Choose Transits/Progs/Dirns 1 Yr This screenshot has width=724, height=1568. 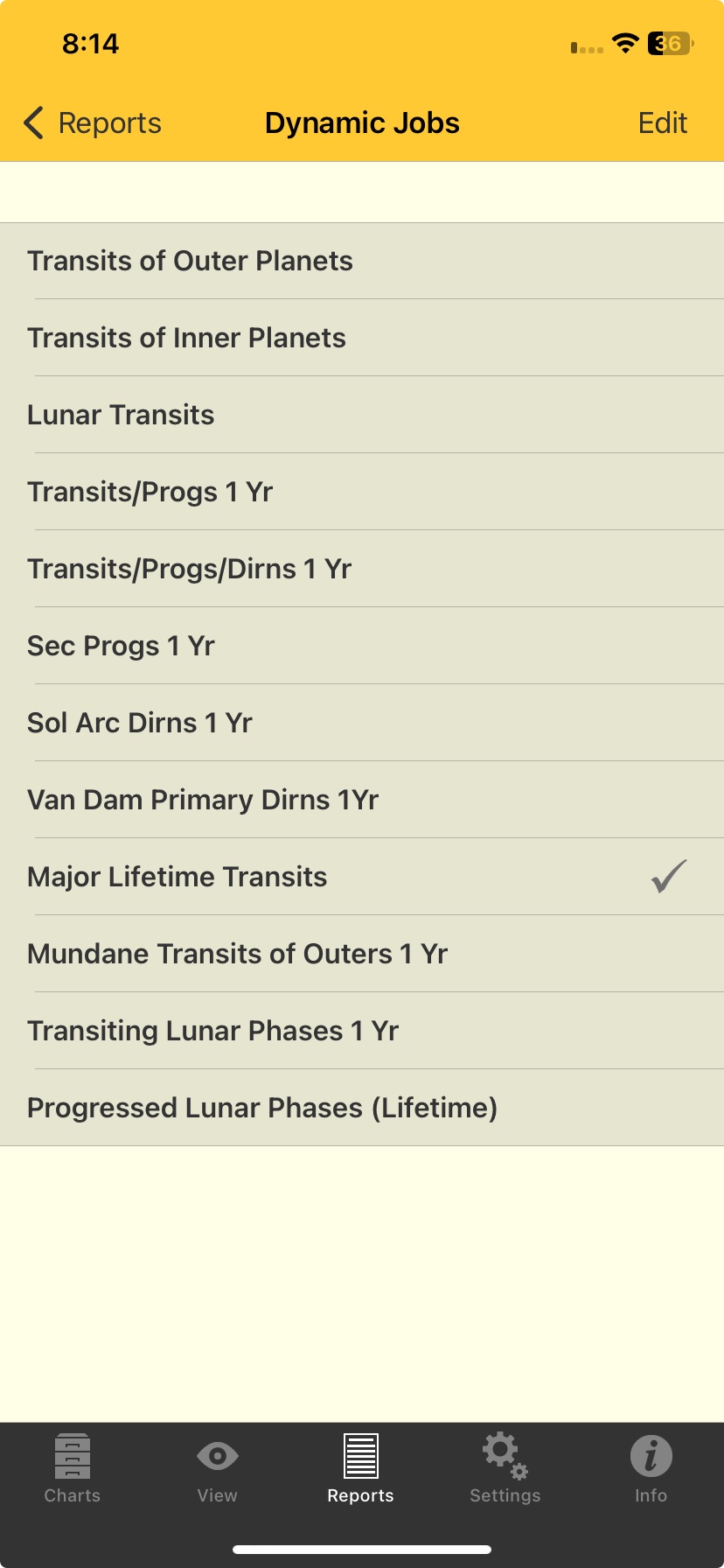coord(189,569)
